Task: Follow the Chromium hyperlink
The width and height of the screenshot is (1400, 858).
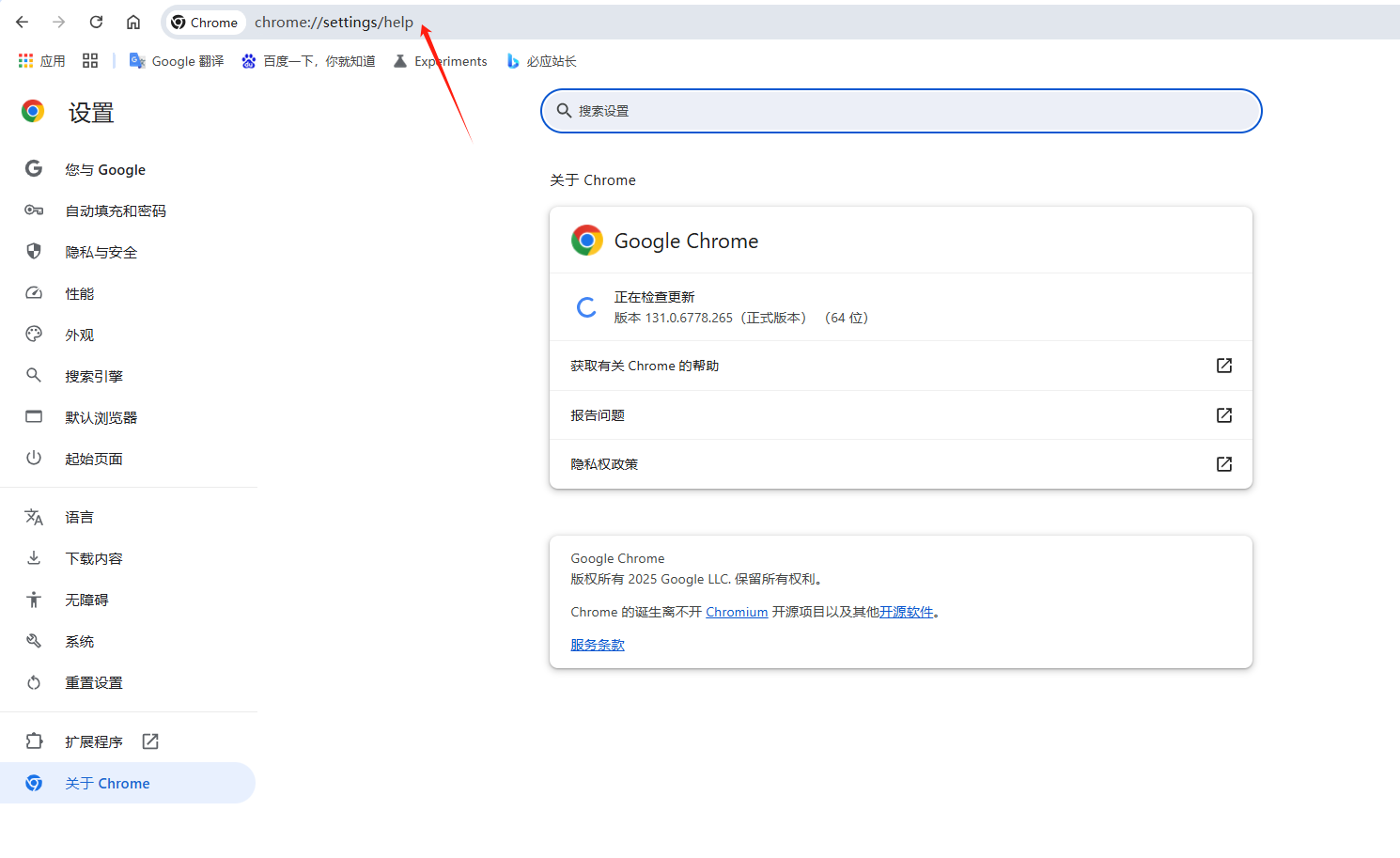Action: [x=737, y=612]
